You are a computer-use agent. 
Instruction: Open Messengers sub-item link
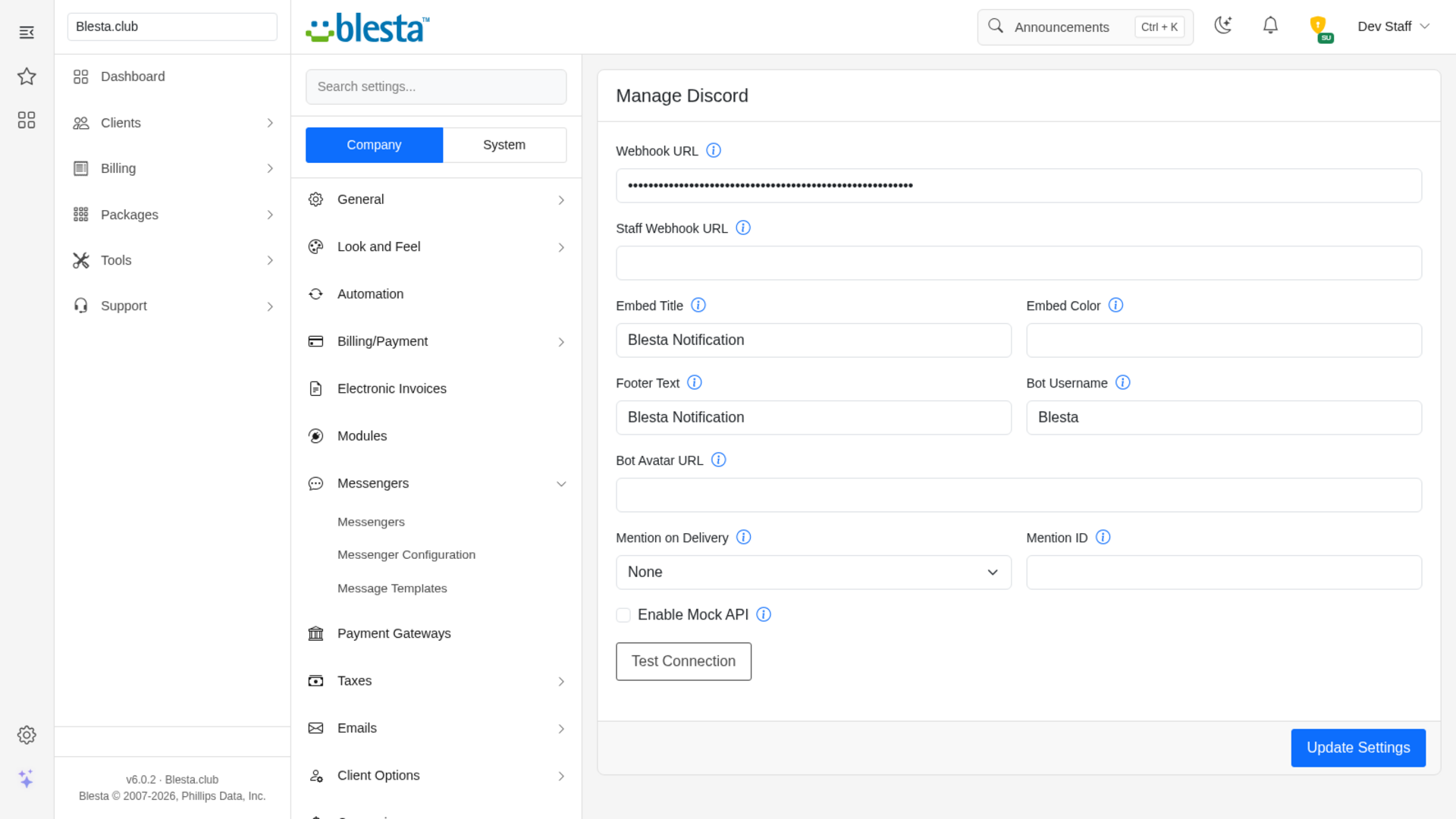pyautogui.click(x=371, y=522)
